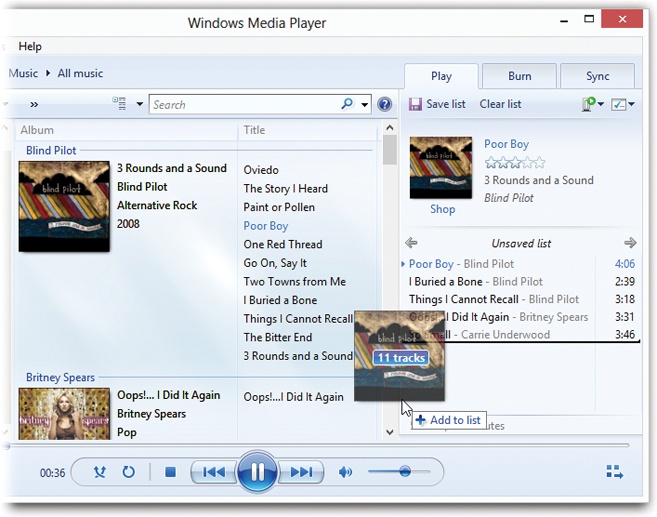The width and height of the screenshot is (657, 517).
Task: Open the Help question mark icon
Action: coord(384,104)
